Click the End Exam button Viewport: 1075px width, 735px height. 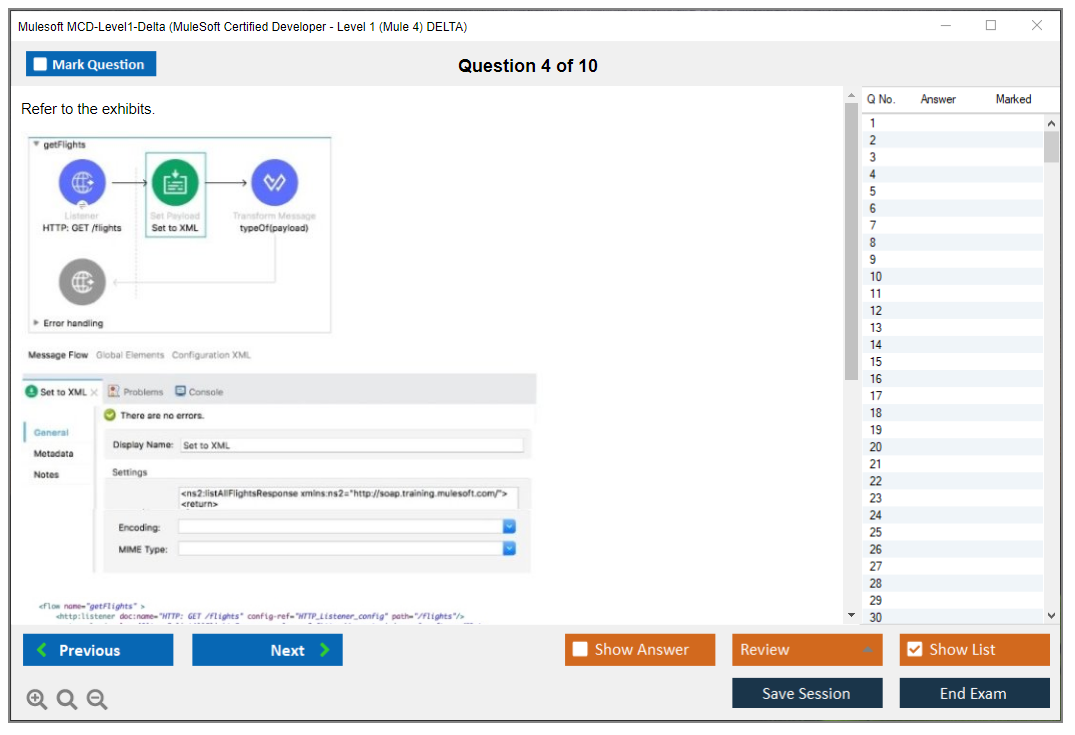[974, 693]
